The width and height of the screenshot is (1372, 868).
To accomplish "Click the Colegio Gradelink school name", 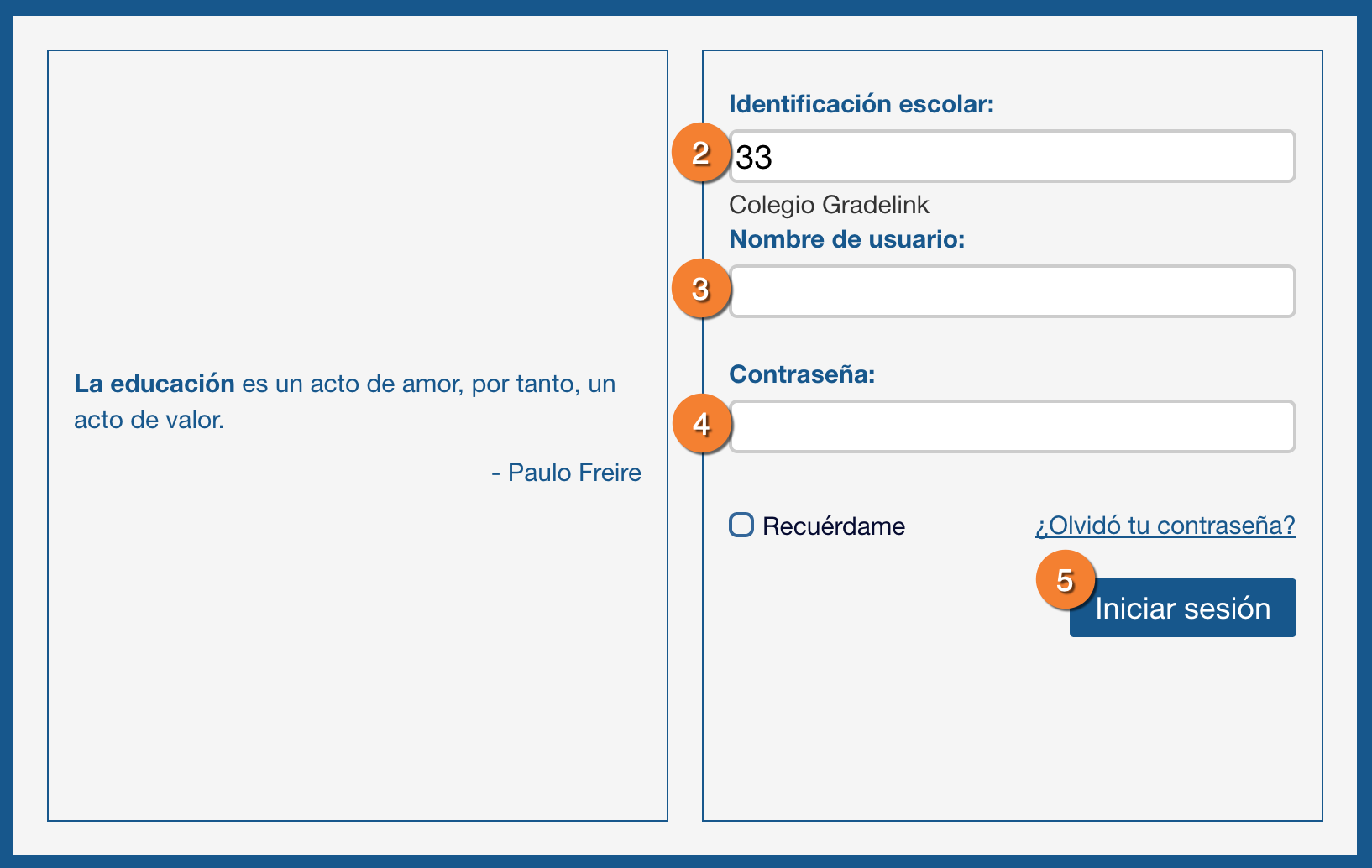I will [829, 205].
